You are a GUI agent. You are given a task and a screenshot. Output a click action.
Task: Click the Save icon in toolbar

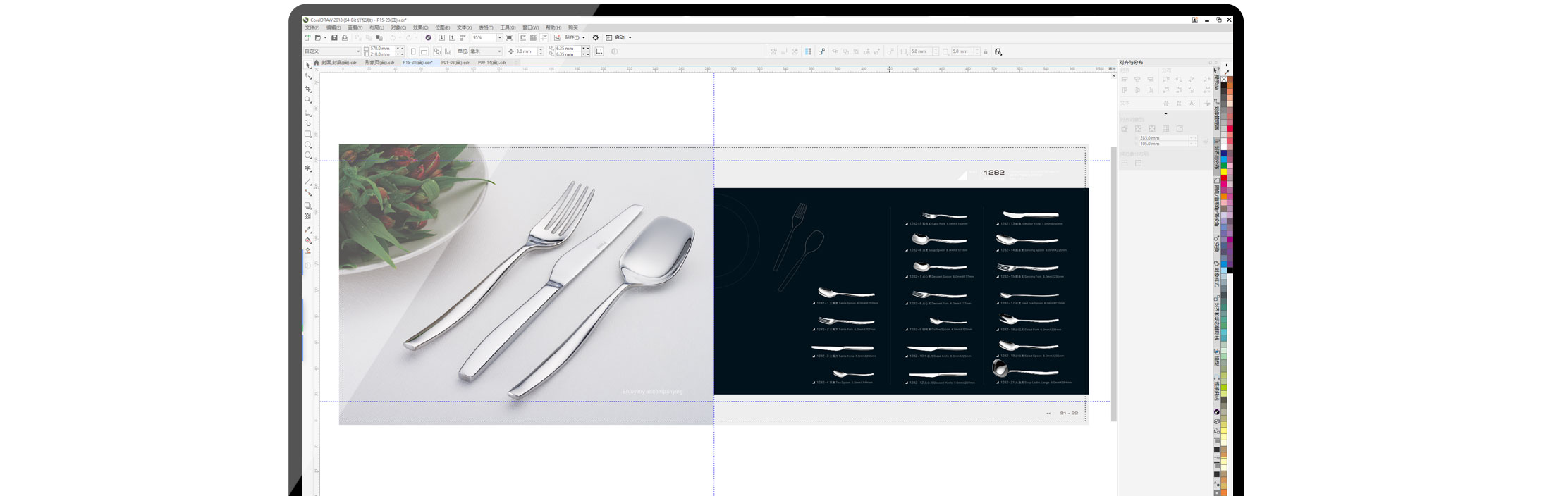(335, 37)
